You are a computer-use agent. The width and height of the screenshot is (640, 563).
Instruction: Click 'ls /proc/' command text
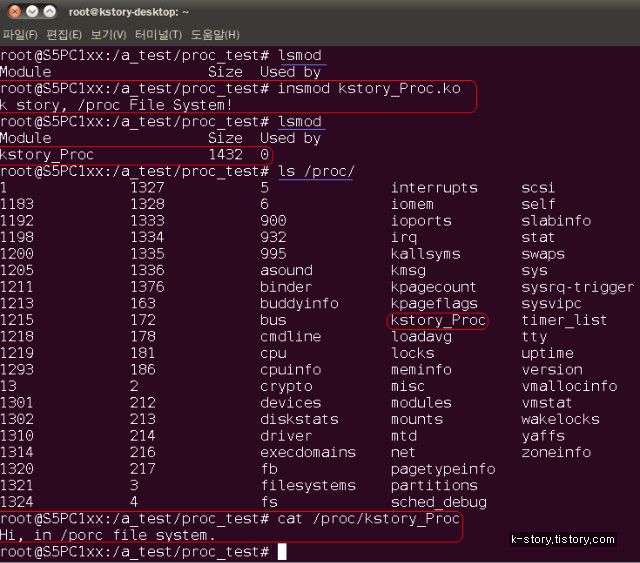[316, 171]
